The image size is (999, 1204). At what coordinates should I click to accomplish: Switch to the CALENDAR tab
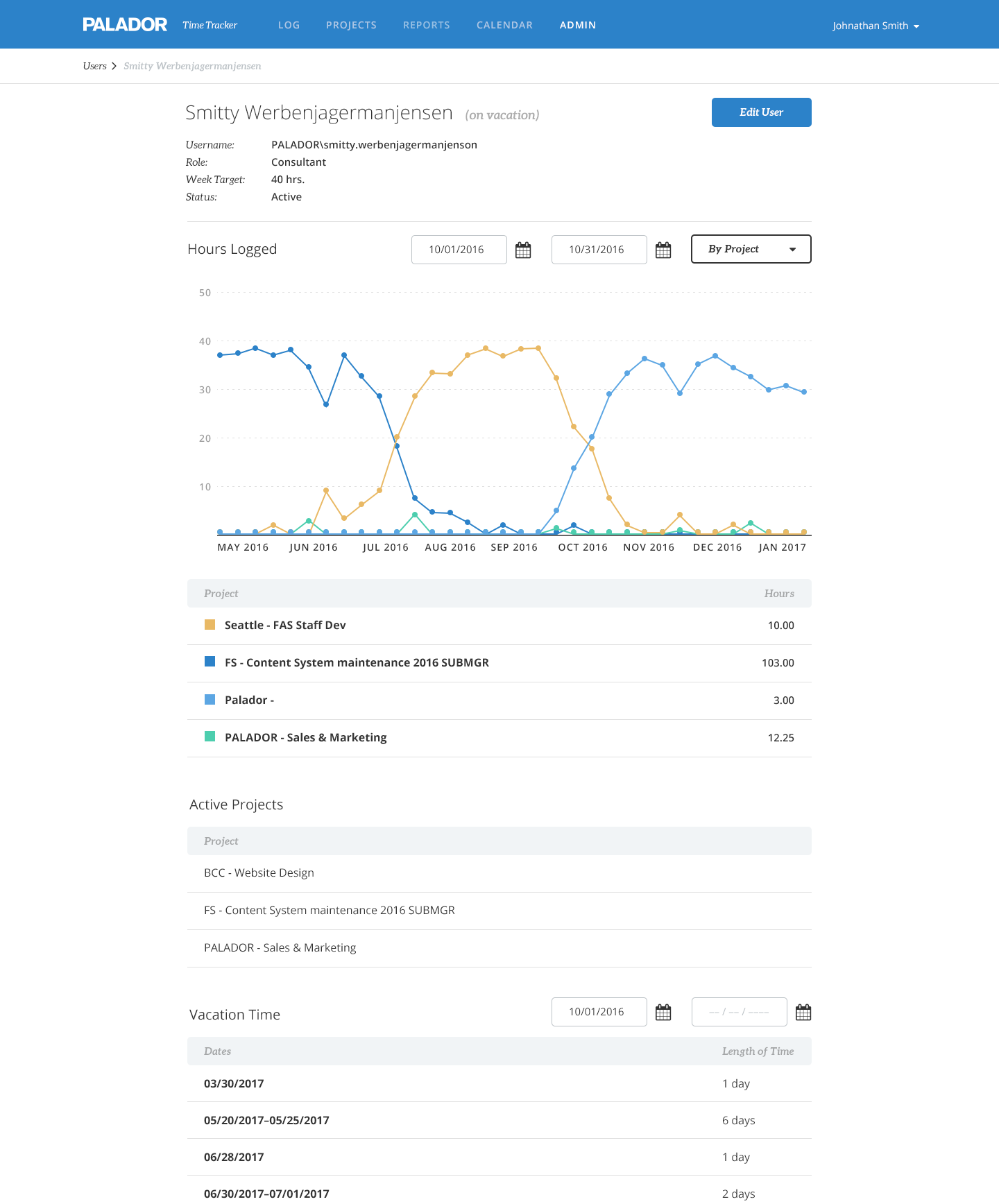pos(504,25)
